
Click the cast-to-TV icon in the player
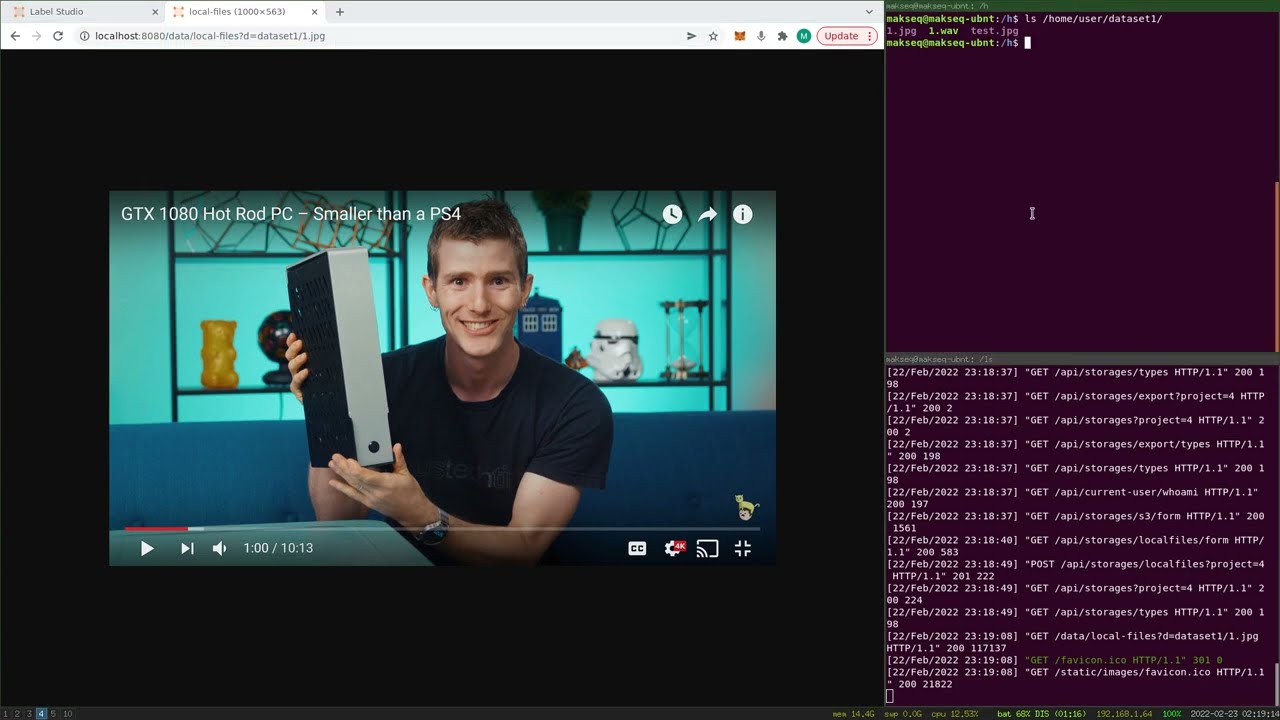tap(707, 548)
